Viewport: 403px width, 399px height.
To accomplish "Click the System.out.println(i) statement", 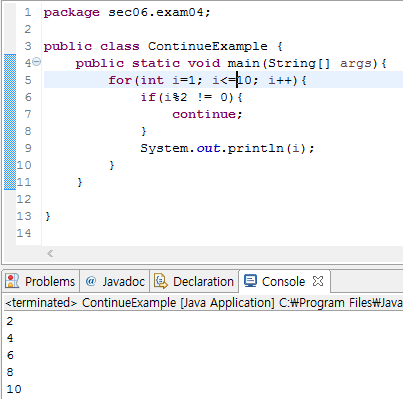I will [x=227, y=148].
